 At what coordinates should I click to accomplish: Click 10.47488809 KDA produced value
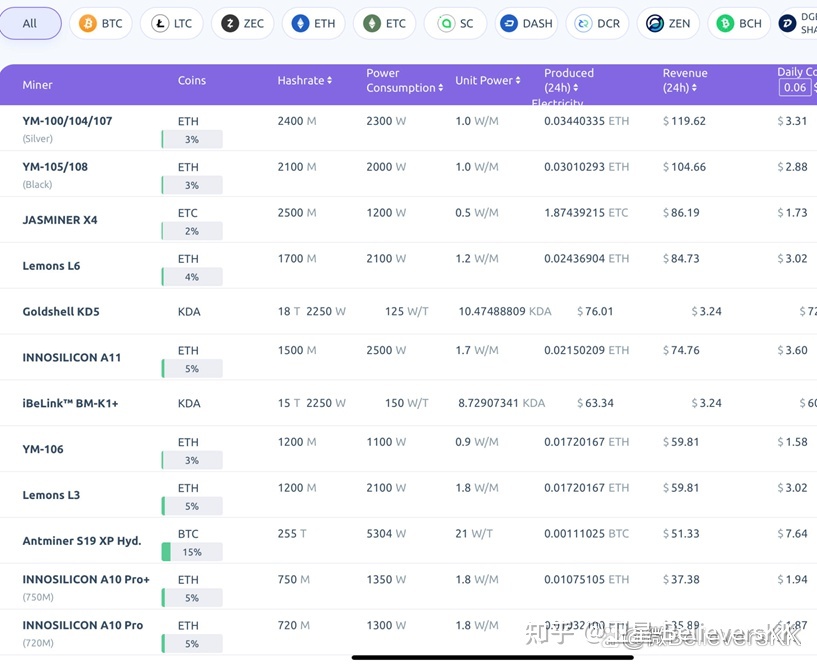(505, 312)
